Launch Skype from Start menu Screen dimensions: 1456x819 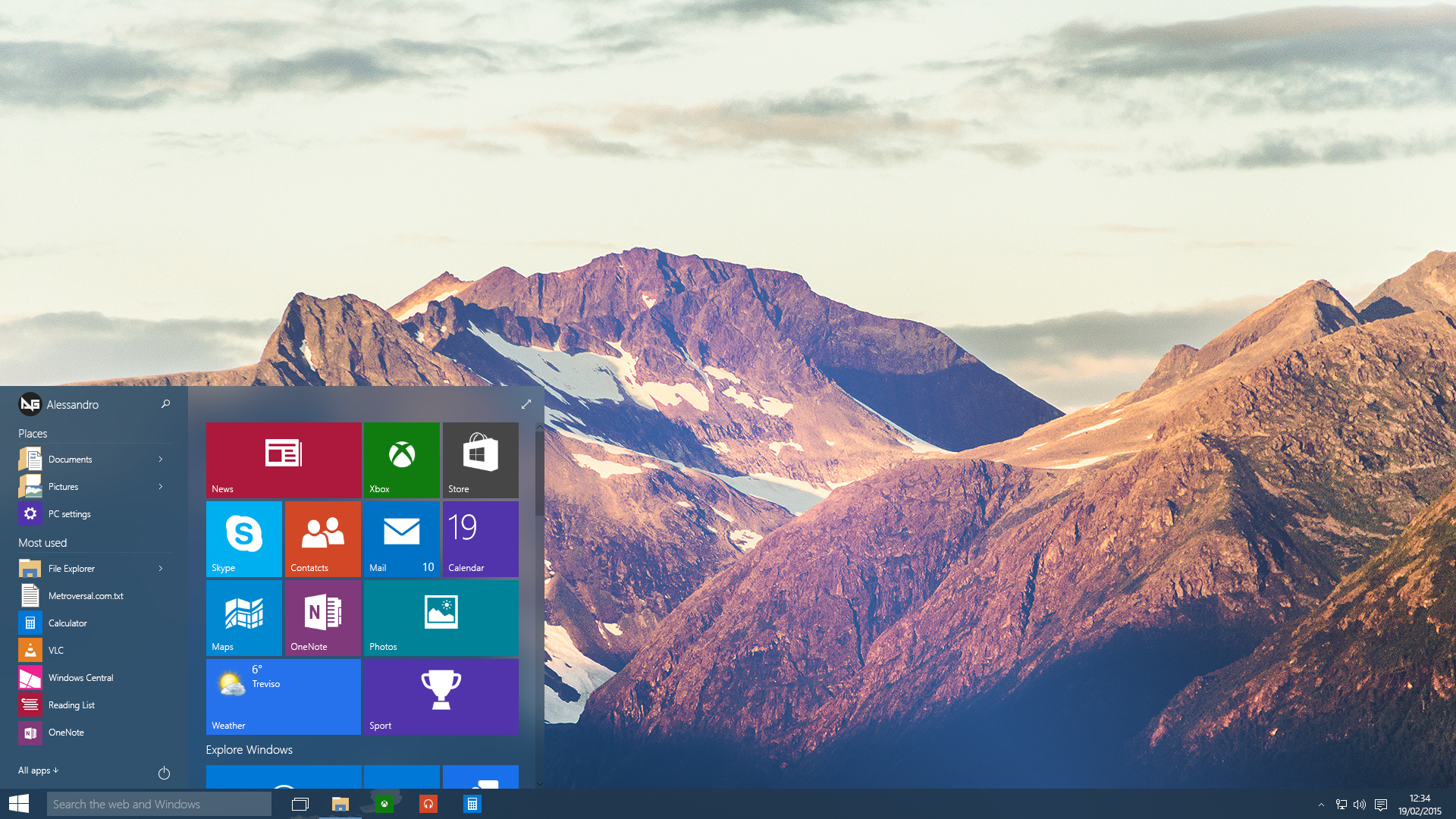(243, 538)
